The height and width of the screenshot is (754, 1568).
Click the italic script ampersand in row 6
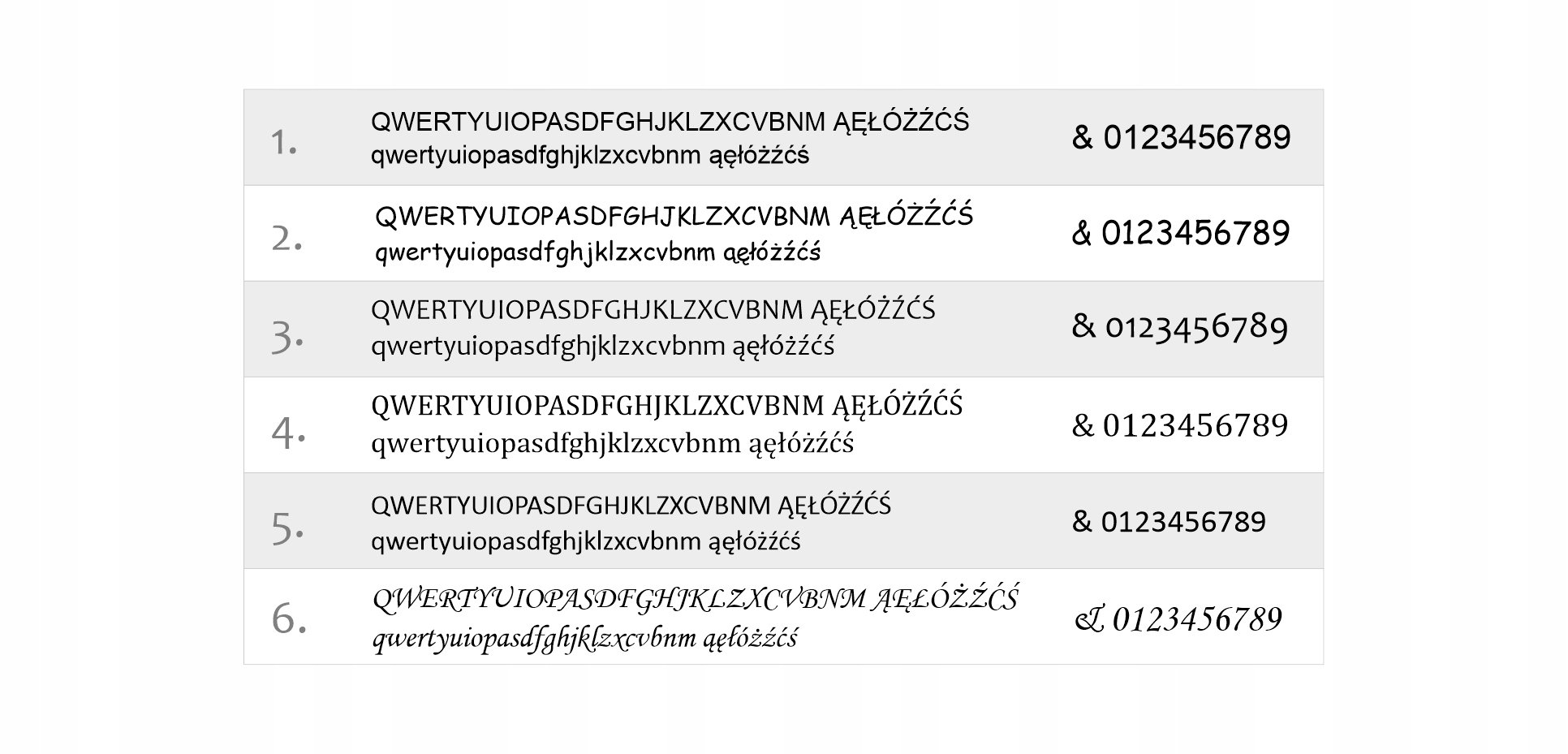coord(1088,620)
